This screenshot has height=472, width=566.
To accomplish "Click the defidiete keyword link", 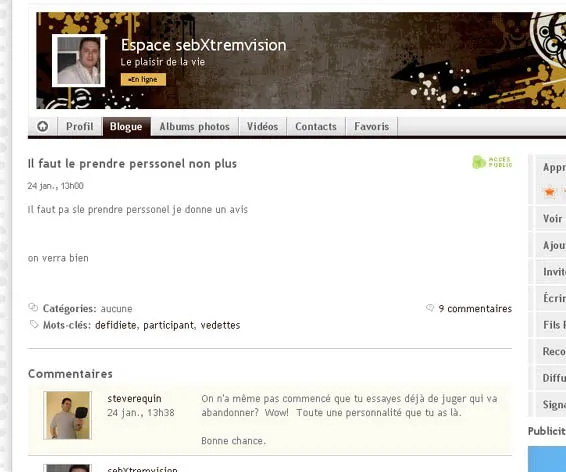I will coord(116,325).
